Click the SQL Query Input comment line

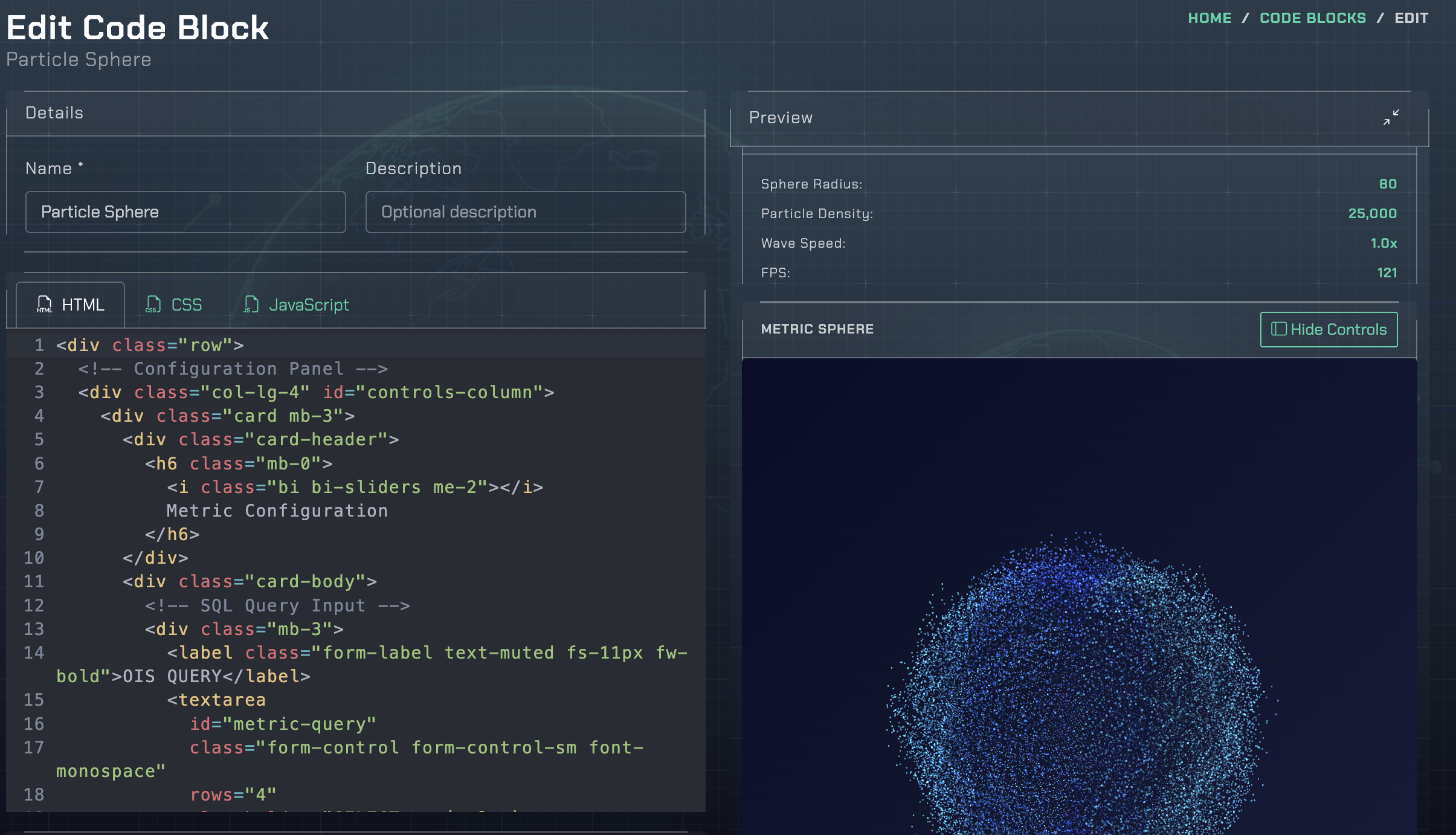click(x=277, y=605)
